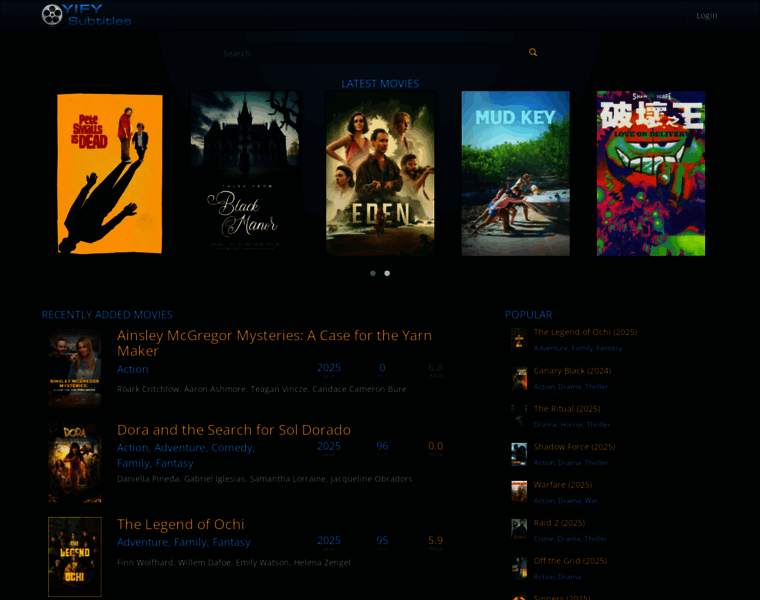Click Ainsley McGregor Mysteries thumbnail
This screenshot has width=760, height=600.
75,368
